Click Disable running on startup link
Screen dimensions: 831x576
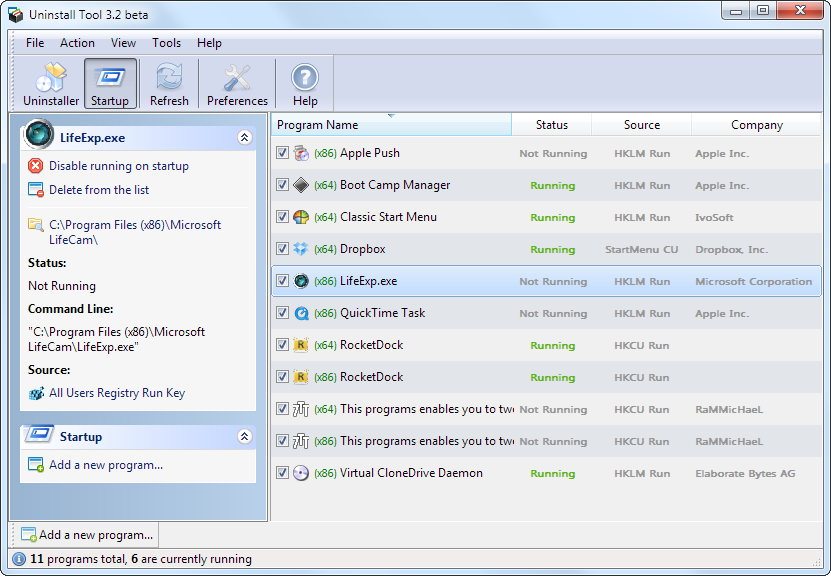click(119, 166)
